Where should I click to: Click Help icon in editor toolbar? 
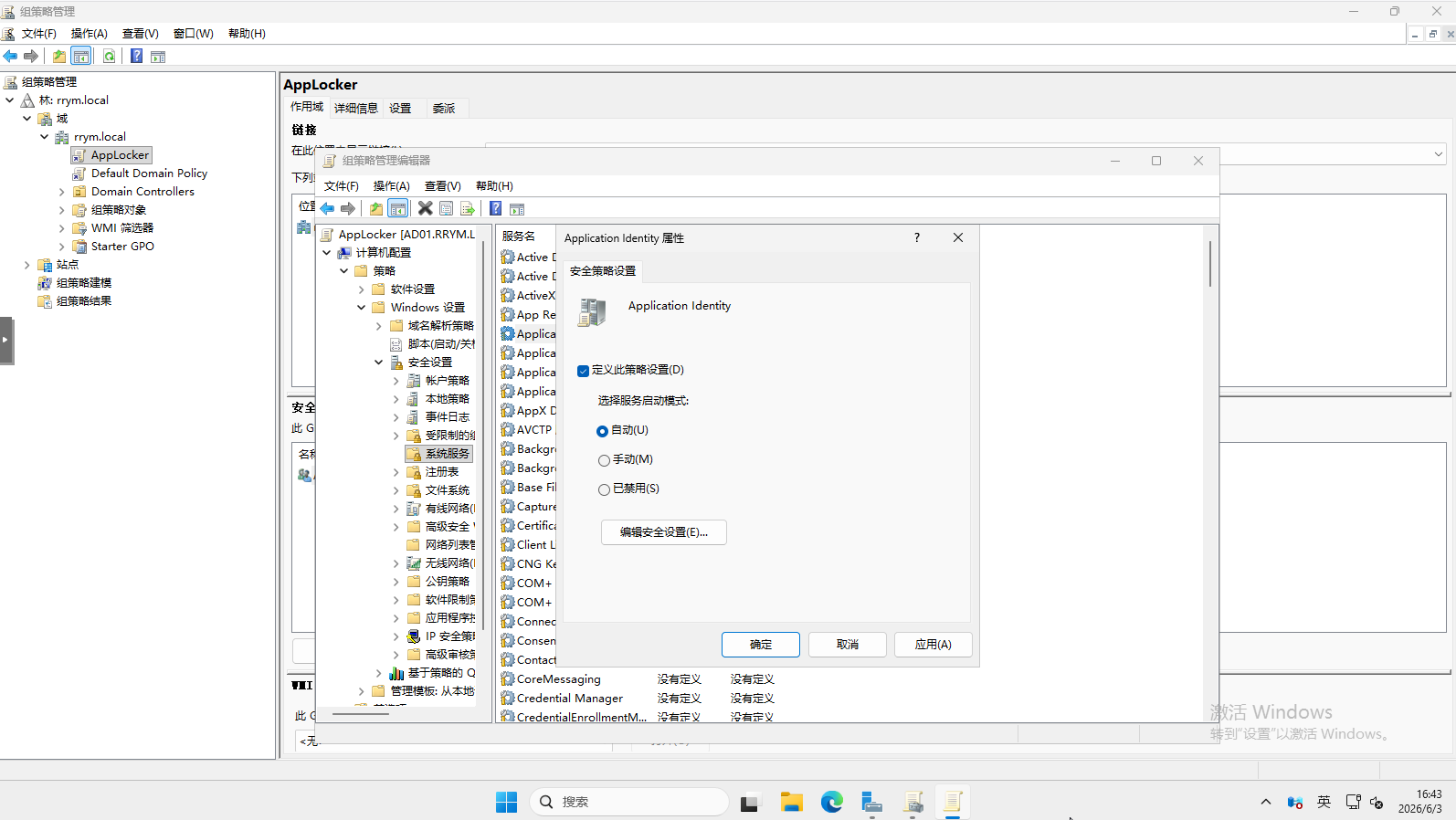click(495, 209)
